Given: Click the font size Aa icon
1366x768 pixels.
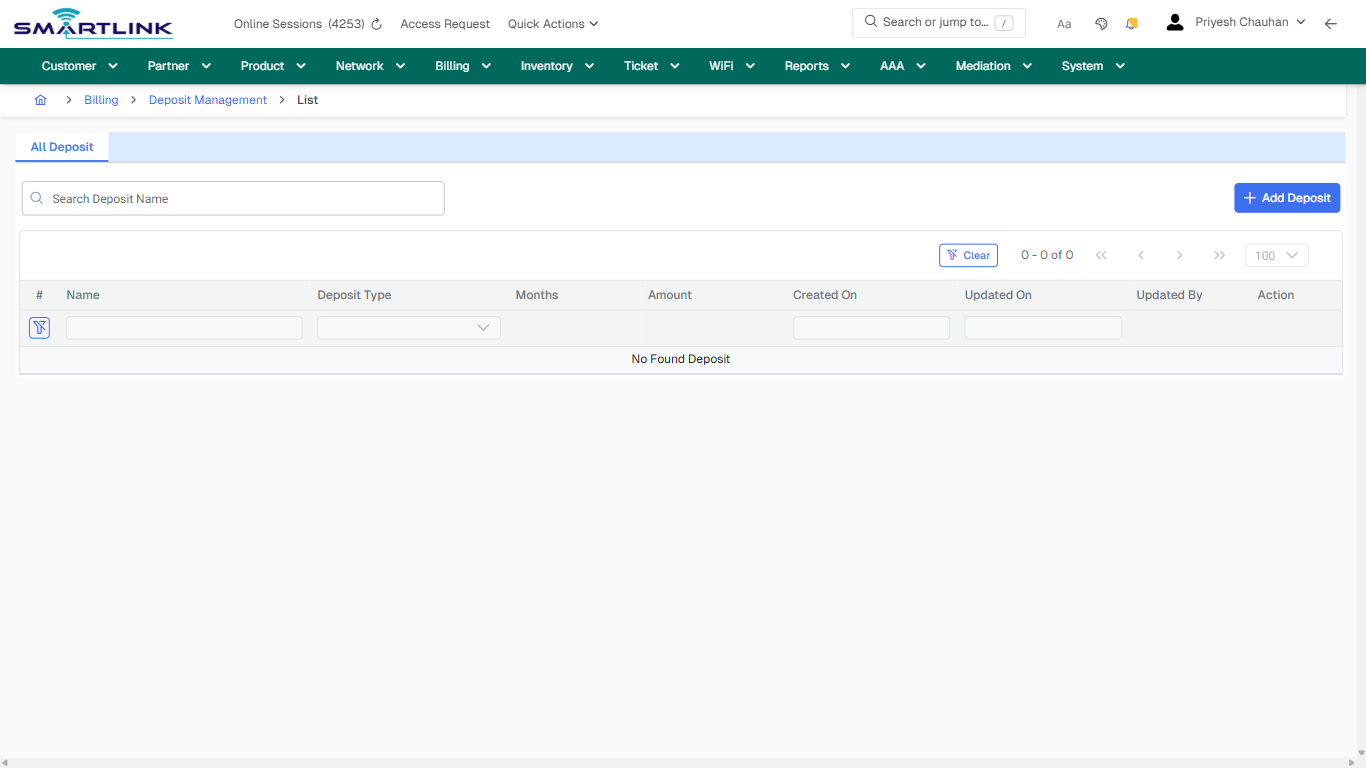Looking at the screenshot, I should 1064,23.
